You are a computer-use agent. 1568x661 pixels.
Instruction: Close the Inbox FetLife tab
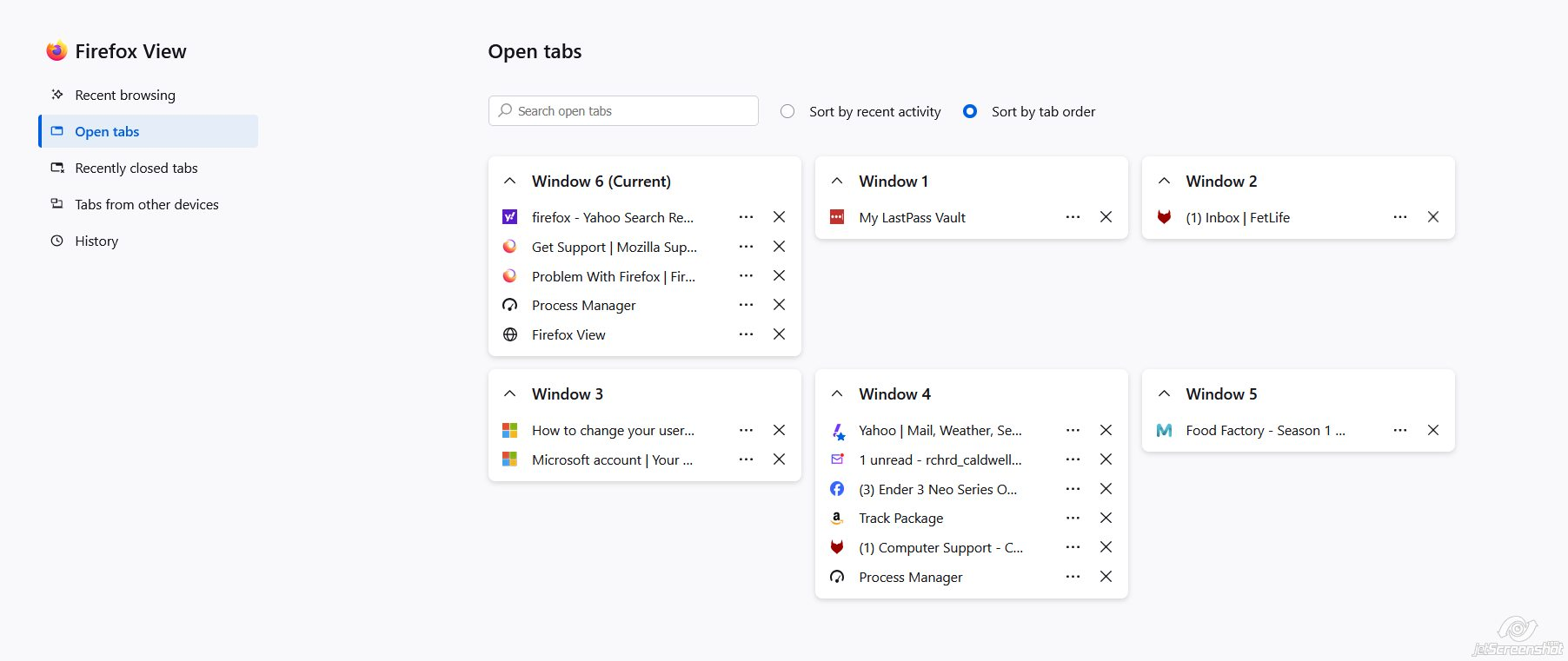pyautogui.click(x=1432, y=217)
